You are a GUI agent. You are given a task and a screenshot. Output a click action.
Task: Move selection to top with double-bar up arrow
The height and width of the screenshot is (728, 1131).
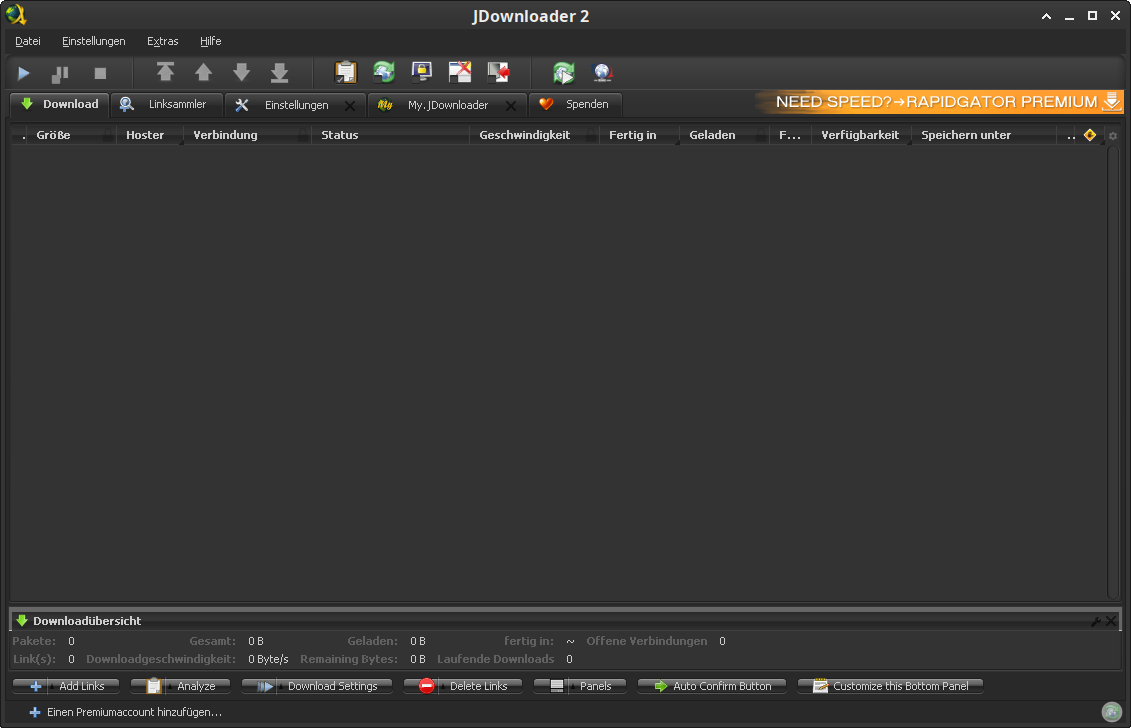click(x=165, y=72)
